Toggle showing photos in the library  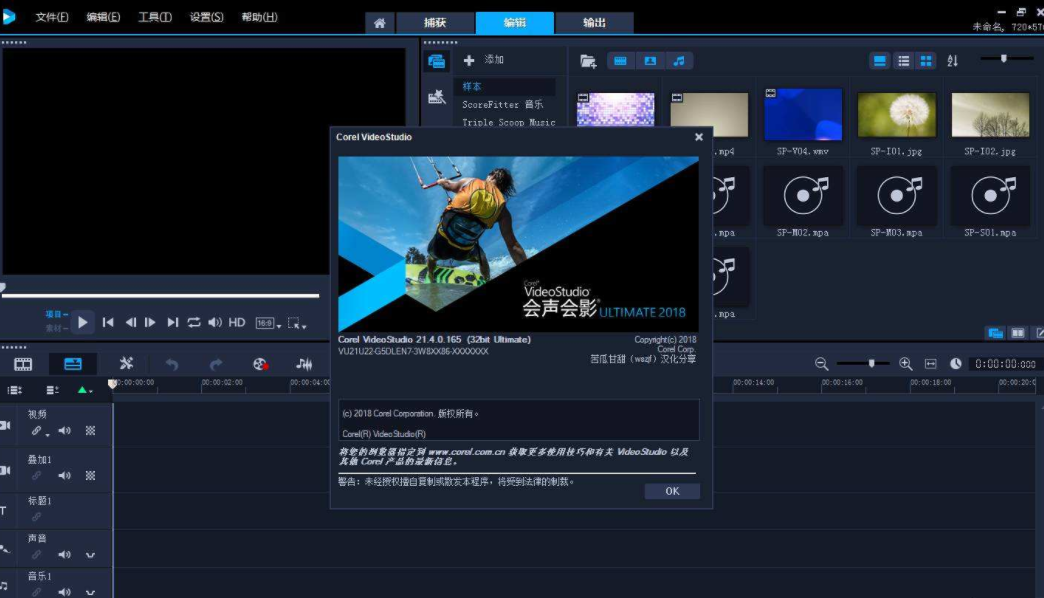pos(650,61)
